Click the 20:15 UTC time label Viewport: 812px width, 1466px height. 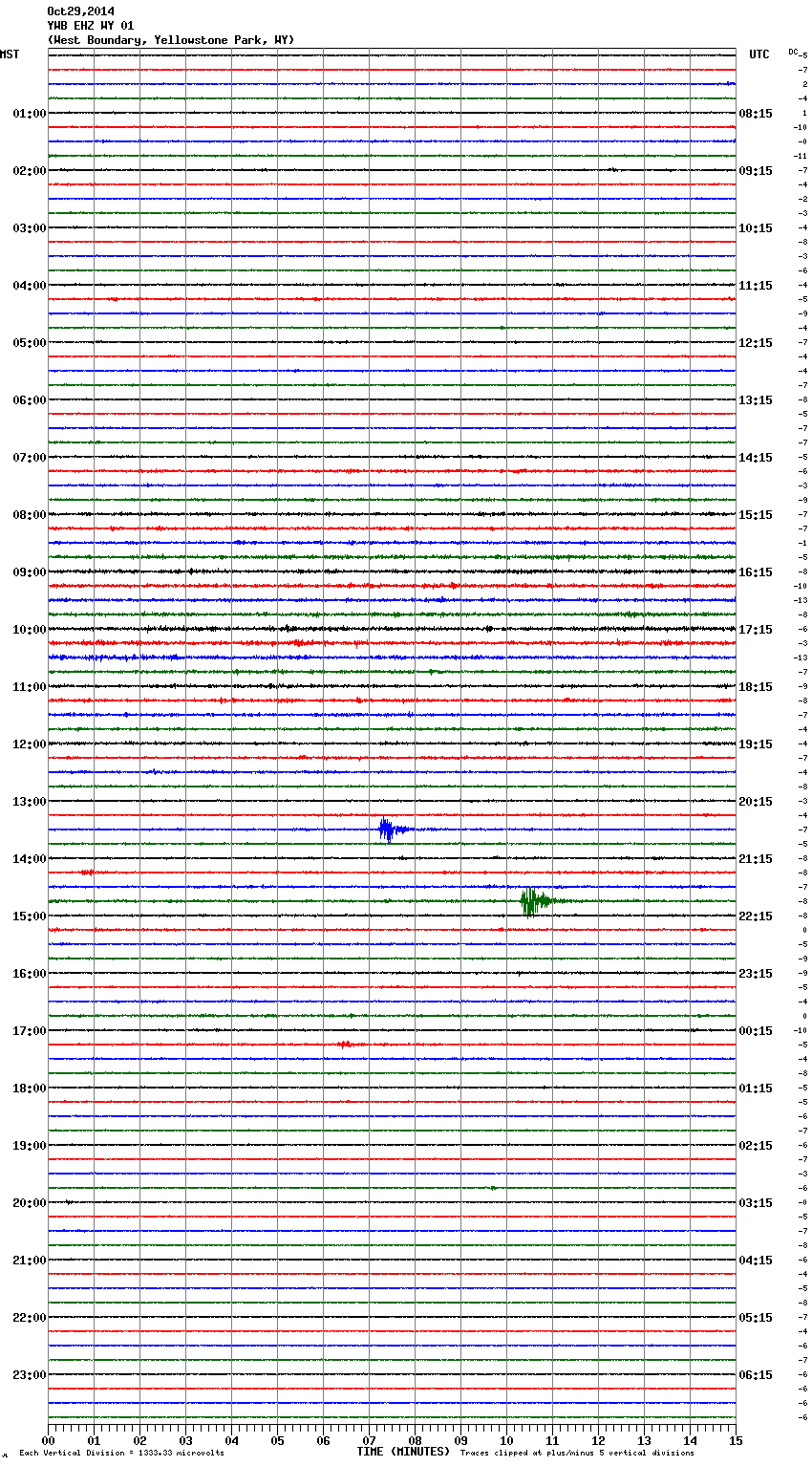point(756,802)
